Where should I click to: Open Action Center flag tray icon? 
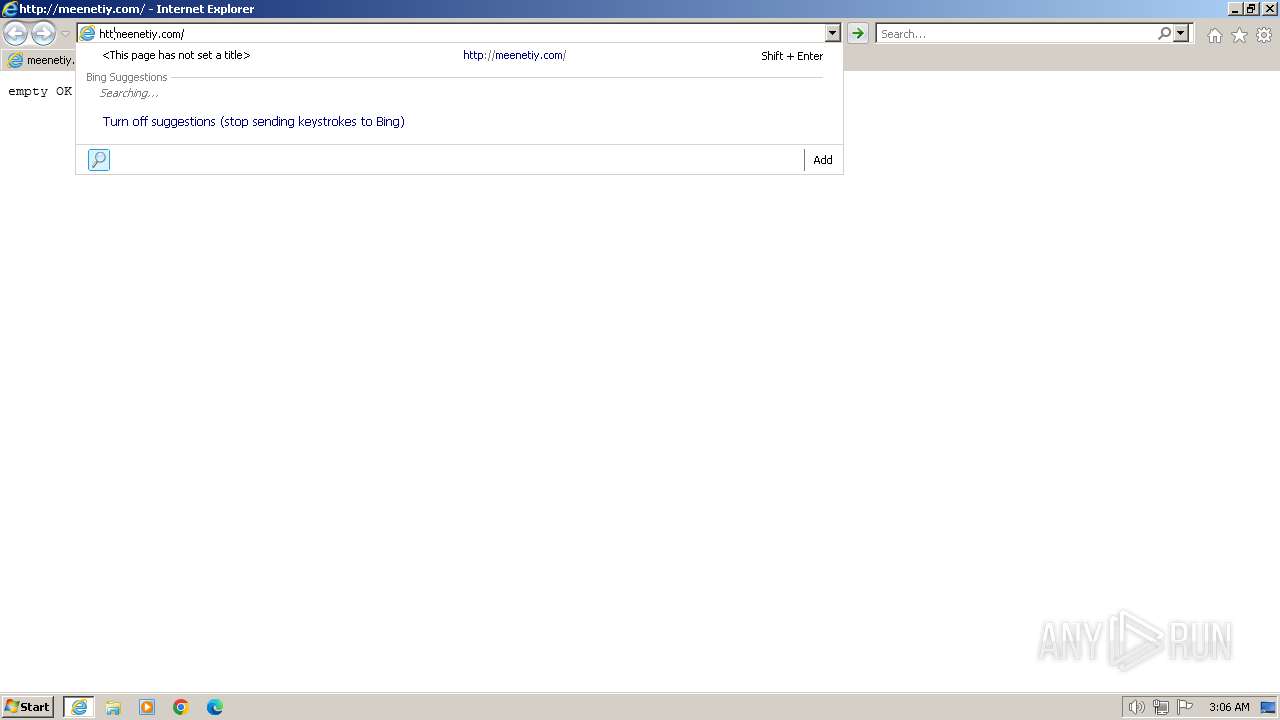pos(1185,707)
